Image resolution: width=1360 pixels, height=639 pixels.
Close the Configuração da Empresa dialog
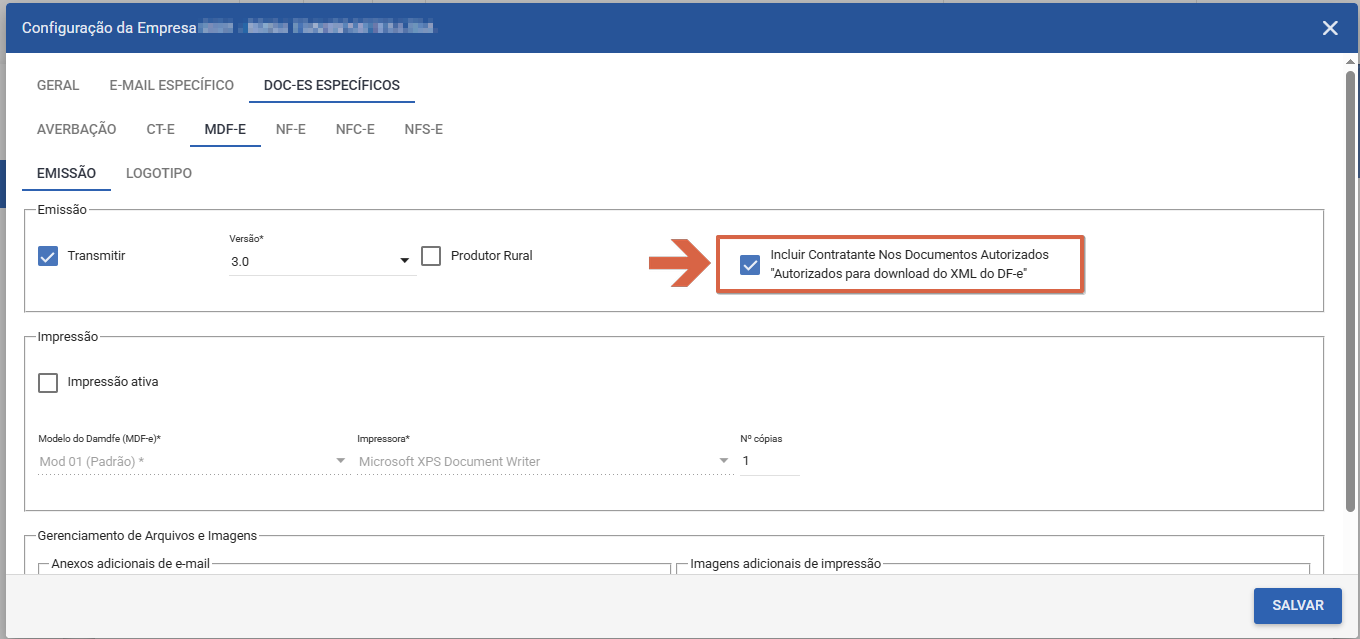click(1330, 28)
